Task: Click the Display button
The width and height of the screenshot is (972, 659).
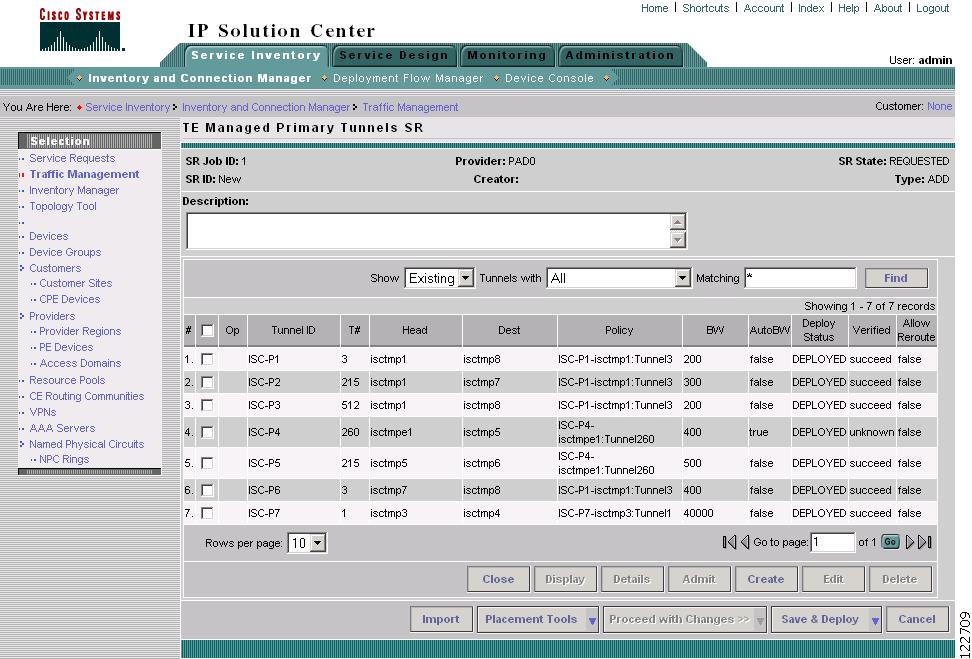Action: (x=565, y=579)
